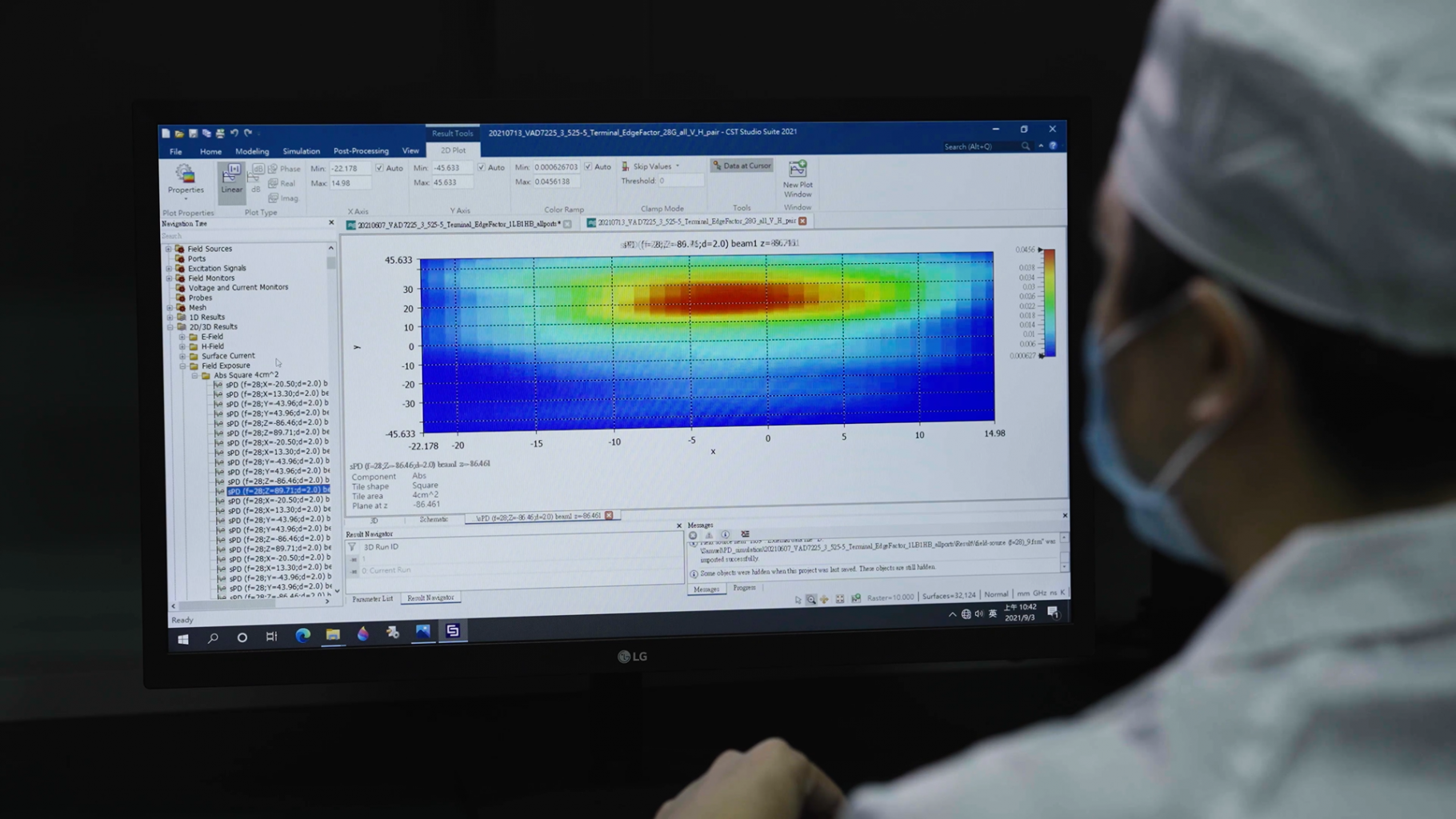The image size is (1456, 819).
Task: Activate the zoom tool in status bar
Action: pos(811,599)
